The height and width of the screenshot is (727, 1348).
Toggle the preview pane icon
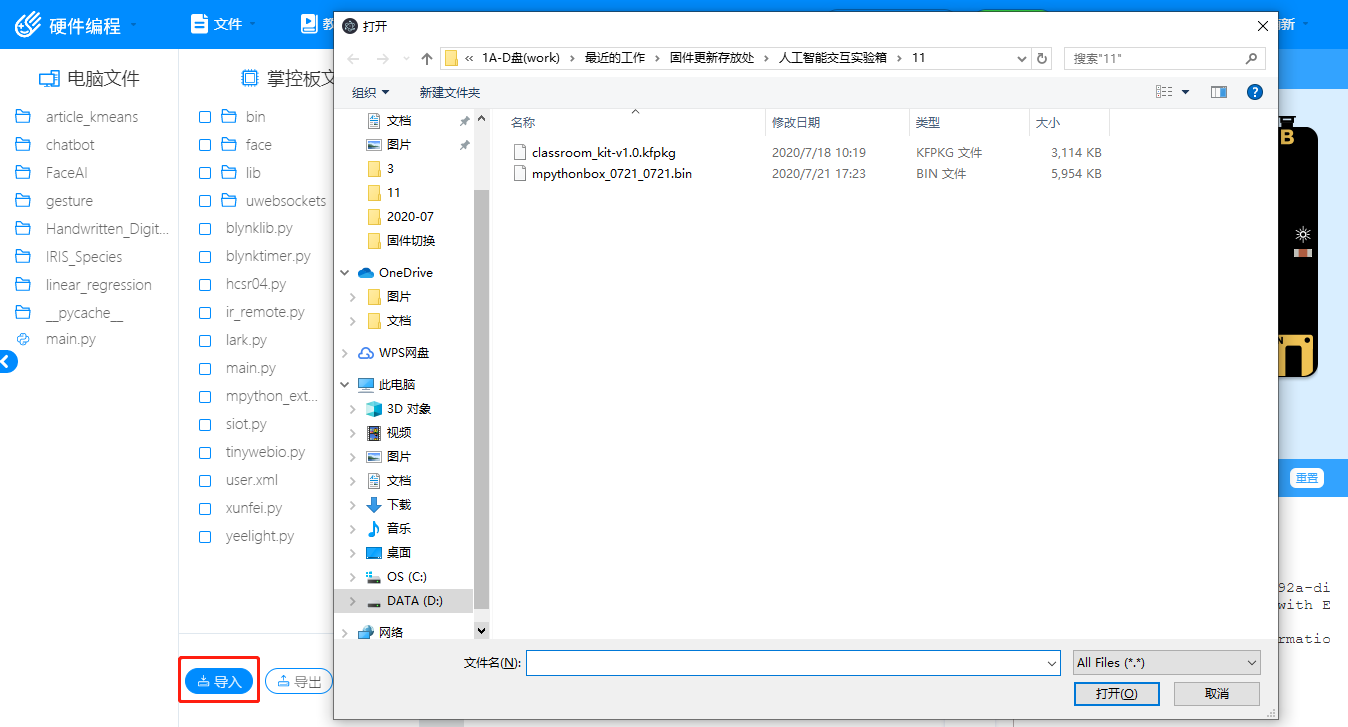(1218, 92)
